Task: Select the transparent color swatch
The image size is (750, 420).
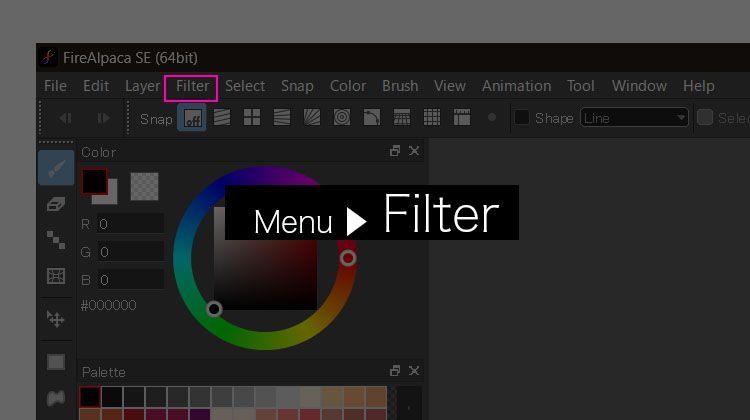Action: [x=145, y=185]
